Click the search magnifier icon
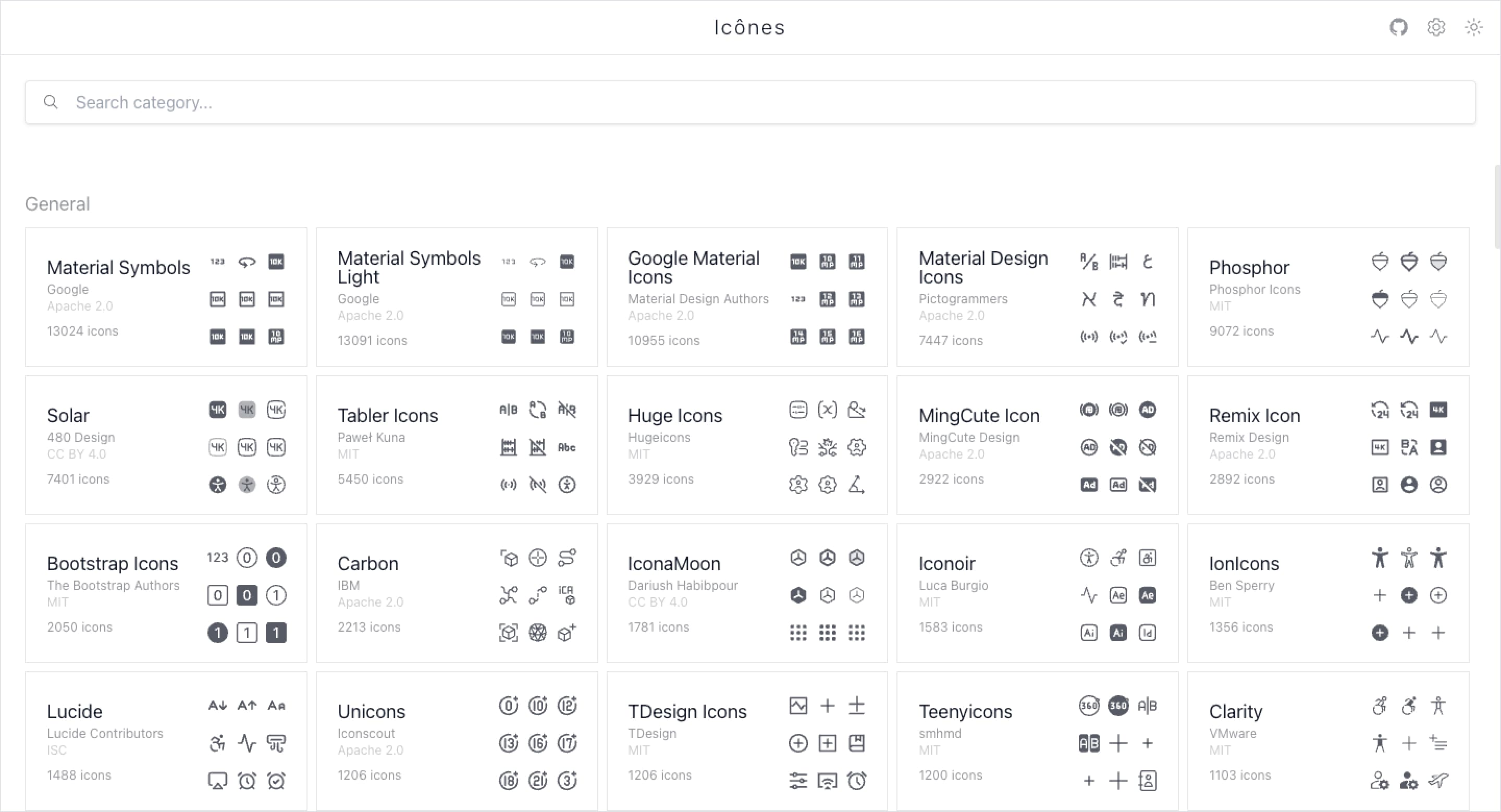The height and width of the screenshot is (812, 1501). tap(51, 102)
